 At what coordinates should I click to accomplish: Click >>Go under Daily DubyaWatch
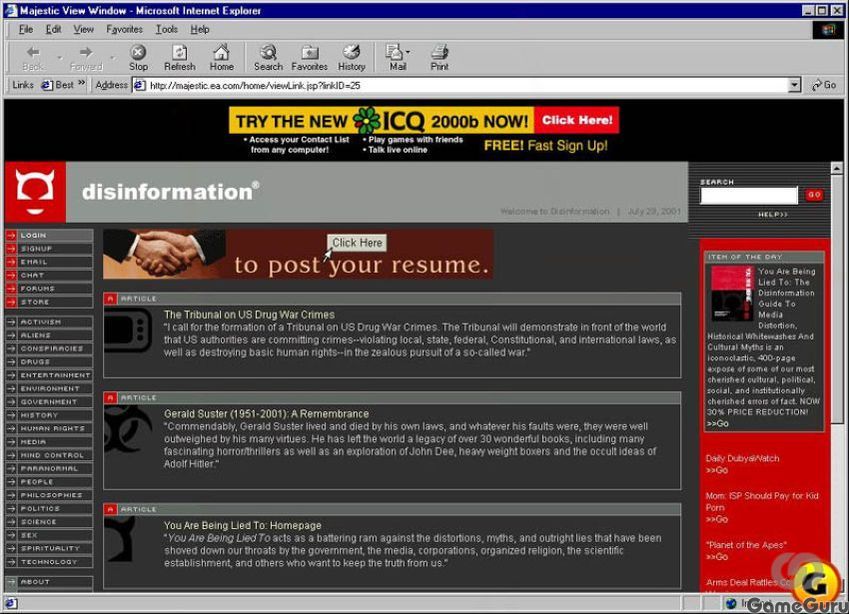click(717, 470)
